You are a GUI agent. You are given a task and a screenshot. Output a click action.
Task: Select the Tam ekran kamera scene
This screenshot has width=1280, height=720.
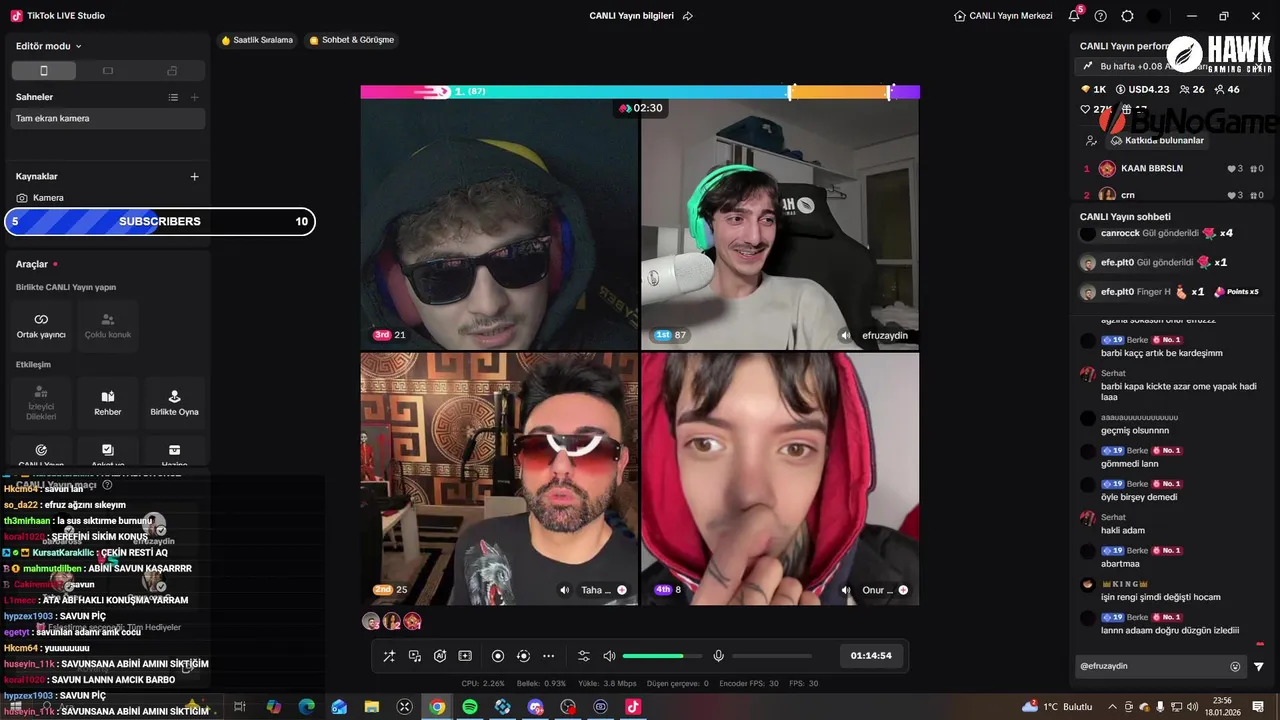point(108,118)
